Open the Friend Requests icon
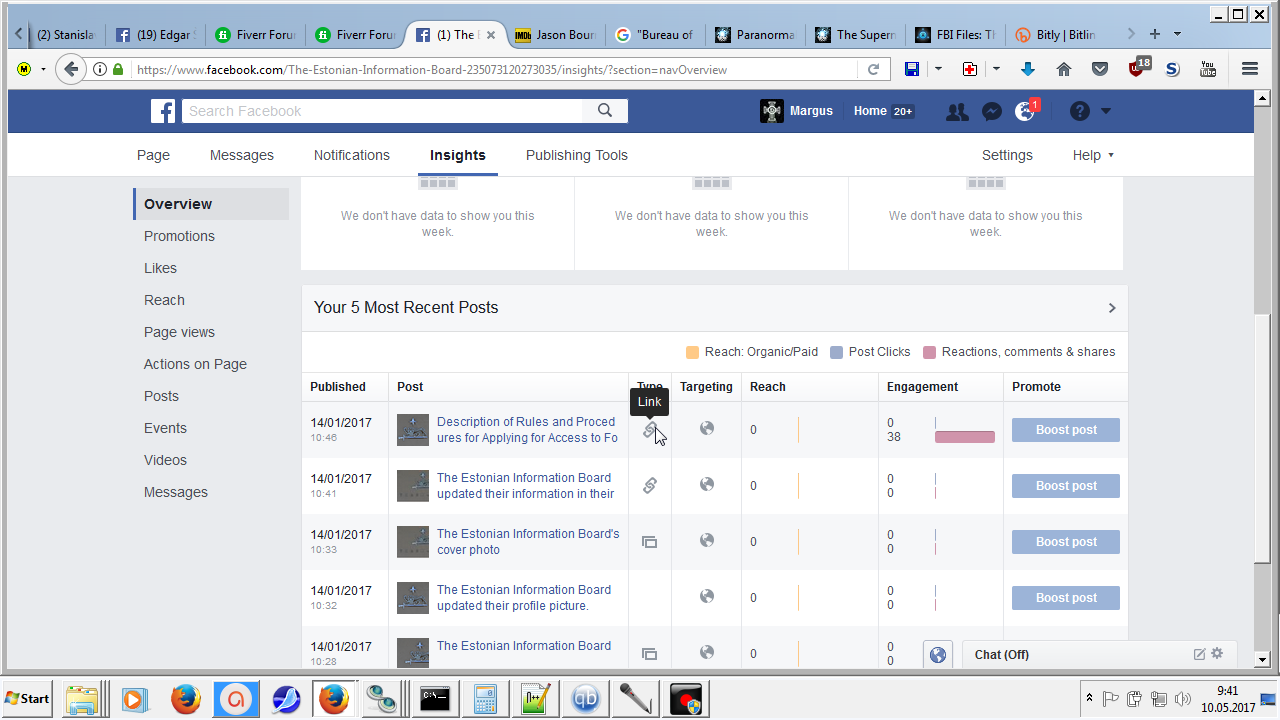The width and height of the screenshot is (1280, 720). pyautogui.click(x=957, y=112)
